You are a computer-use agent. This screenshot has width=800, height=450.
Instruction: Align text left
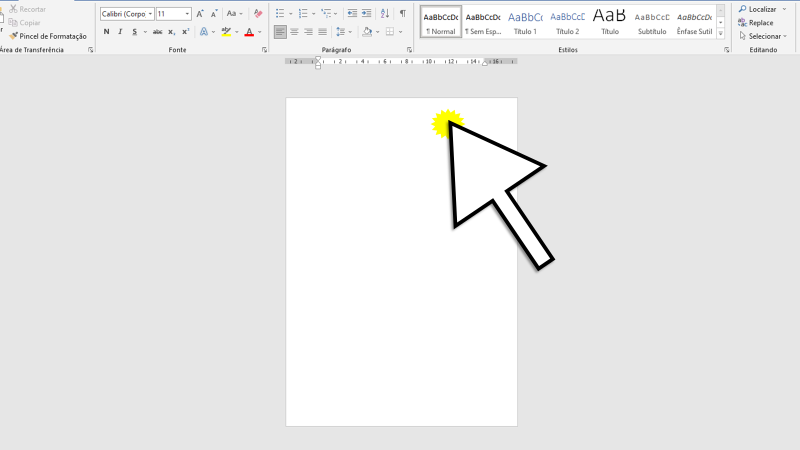pos(280,32)
